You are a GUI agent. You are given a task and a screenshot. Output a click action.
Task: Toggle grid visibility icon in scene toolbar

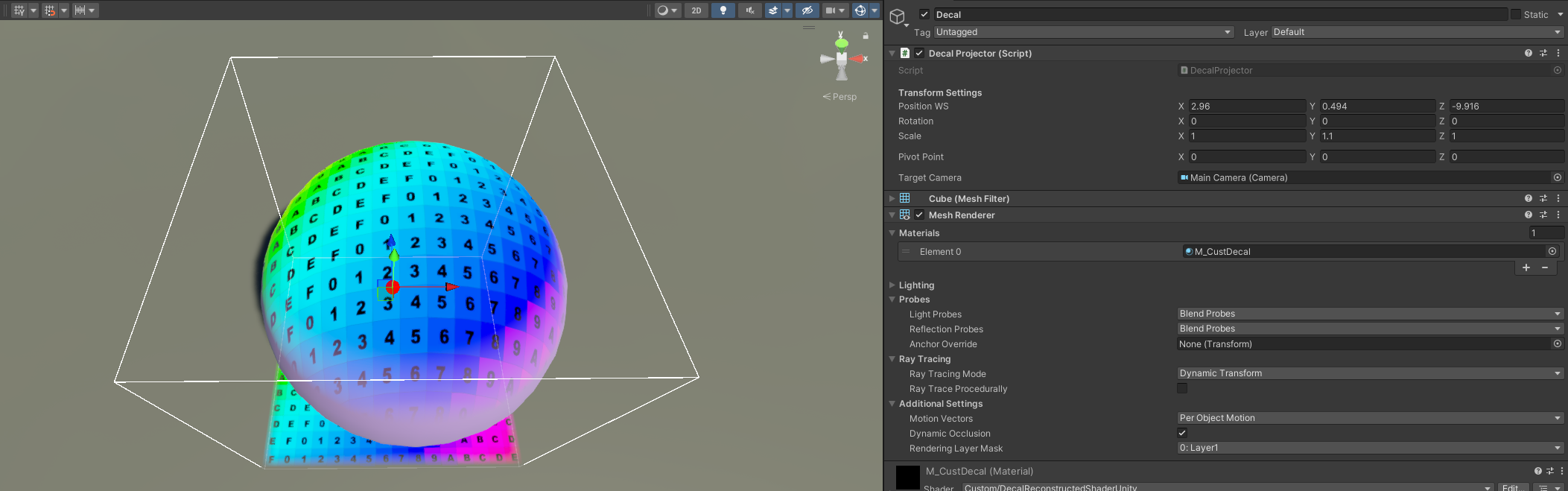pyautogui.click(x=19, y=10)
